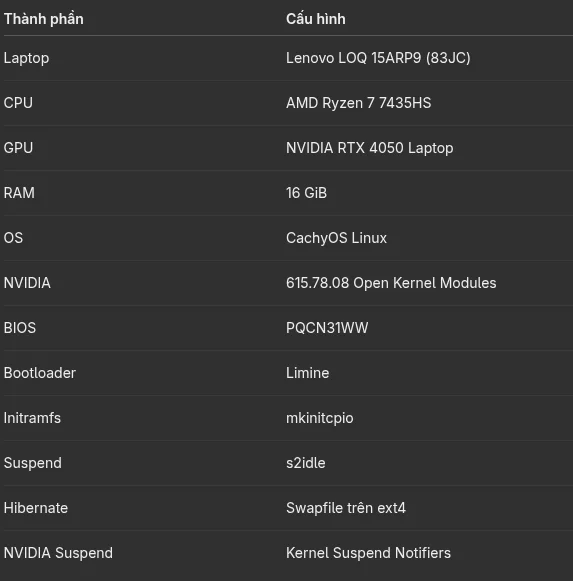Click the 'Cấu hình' column header
Screen dimensions: 573x581
tap(316, 19)
